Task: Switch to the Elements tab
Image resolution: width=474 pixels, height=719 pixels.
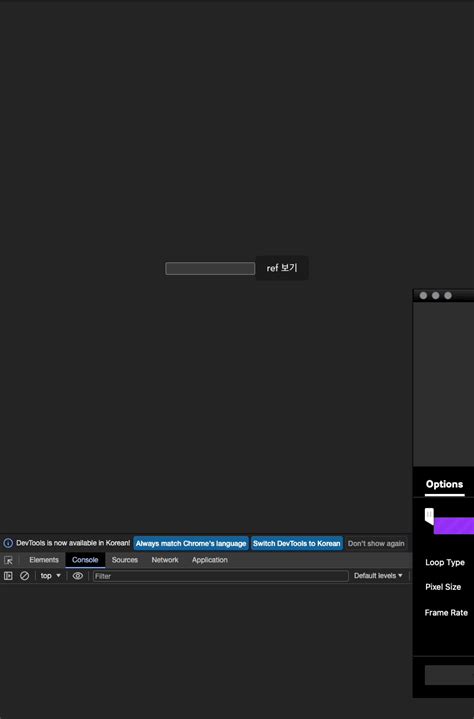Action: [x=44, y=560]
